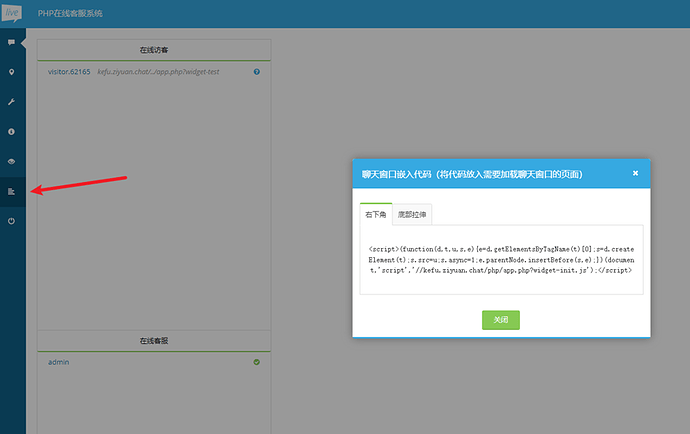Click the live logo in the header
Viewport: 690px width, 434px height.
[11, 13]
